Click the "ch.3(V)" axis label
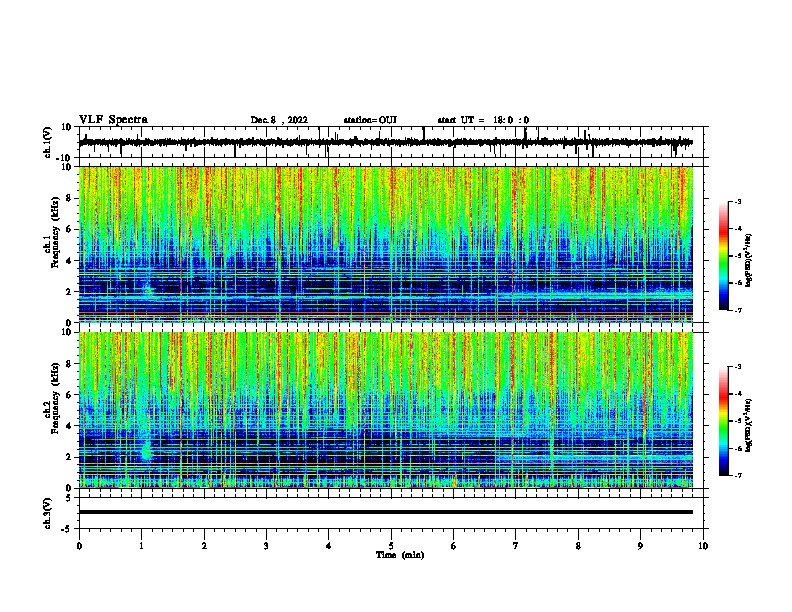 [48, 513]
